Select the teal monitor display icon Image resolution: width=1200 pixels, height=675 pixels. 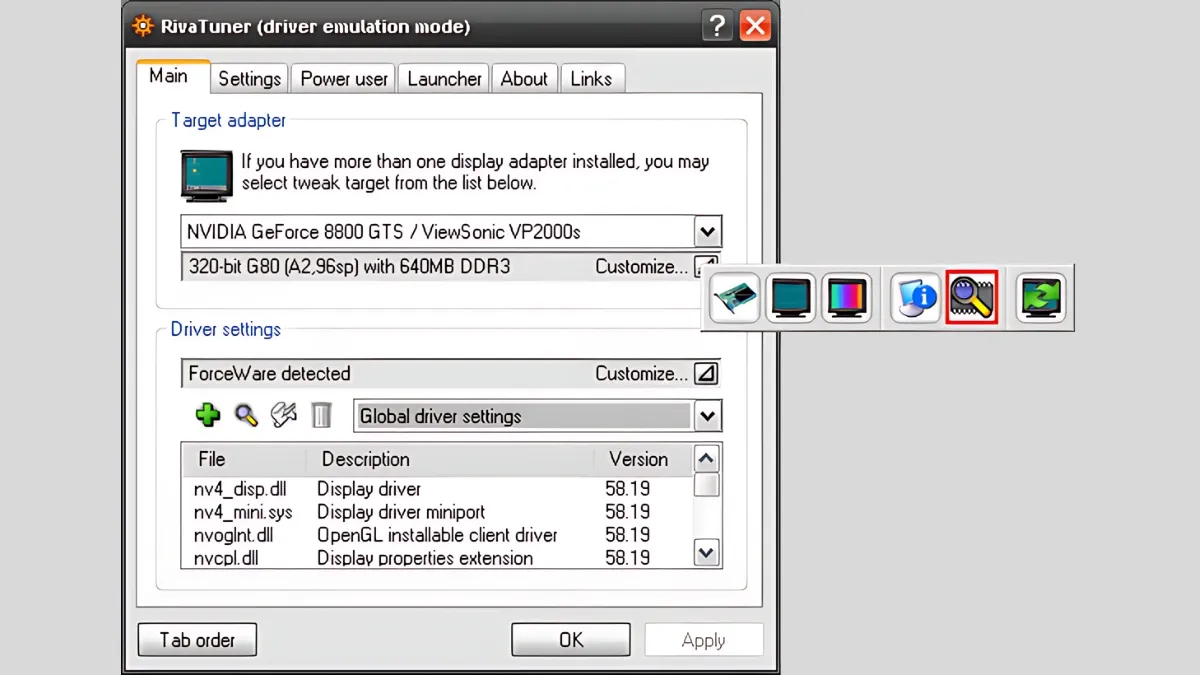point(790,297)
